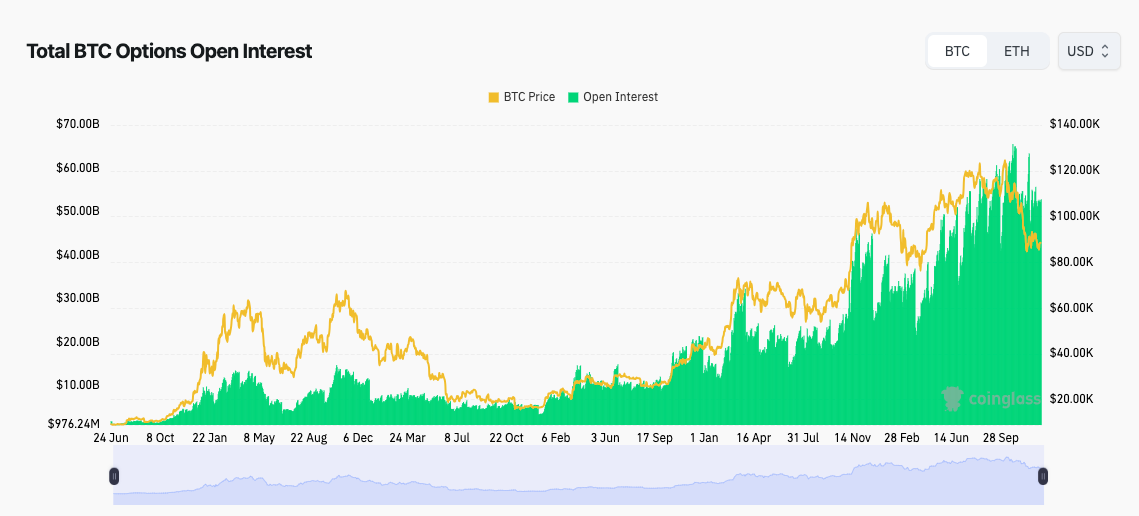Screen dimensions: 1139x516
Task: Click the up-down chevron beside USD
Action: coord(1105,51)
